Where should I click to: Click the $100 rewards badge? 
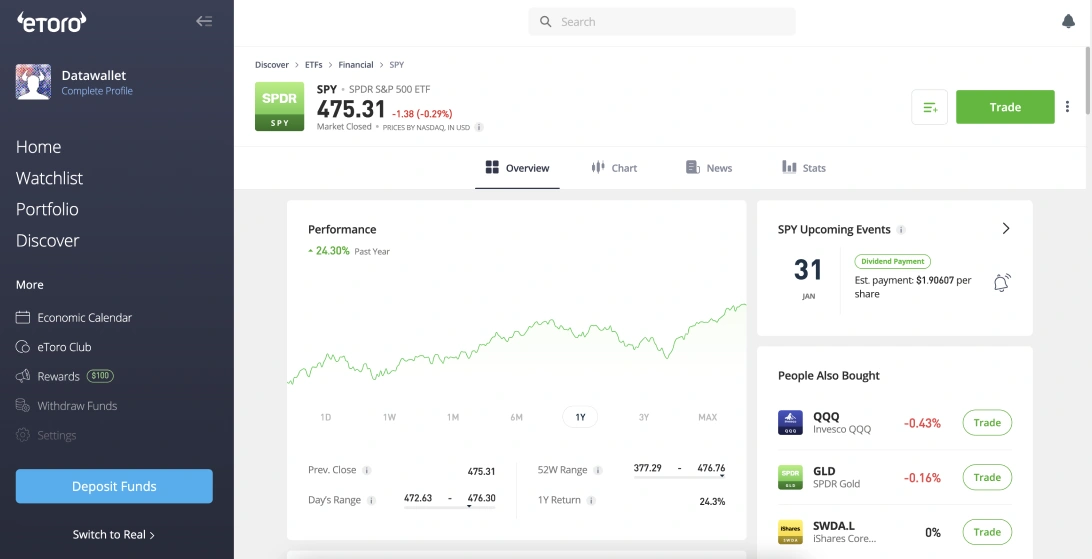point(100,376)
